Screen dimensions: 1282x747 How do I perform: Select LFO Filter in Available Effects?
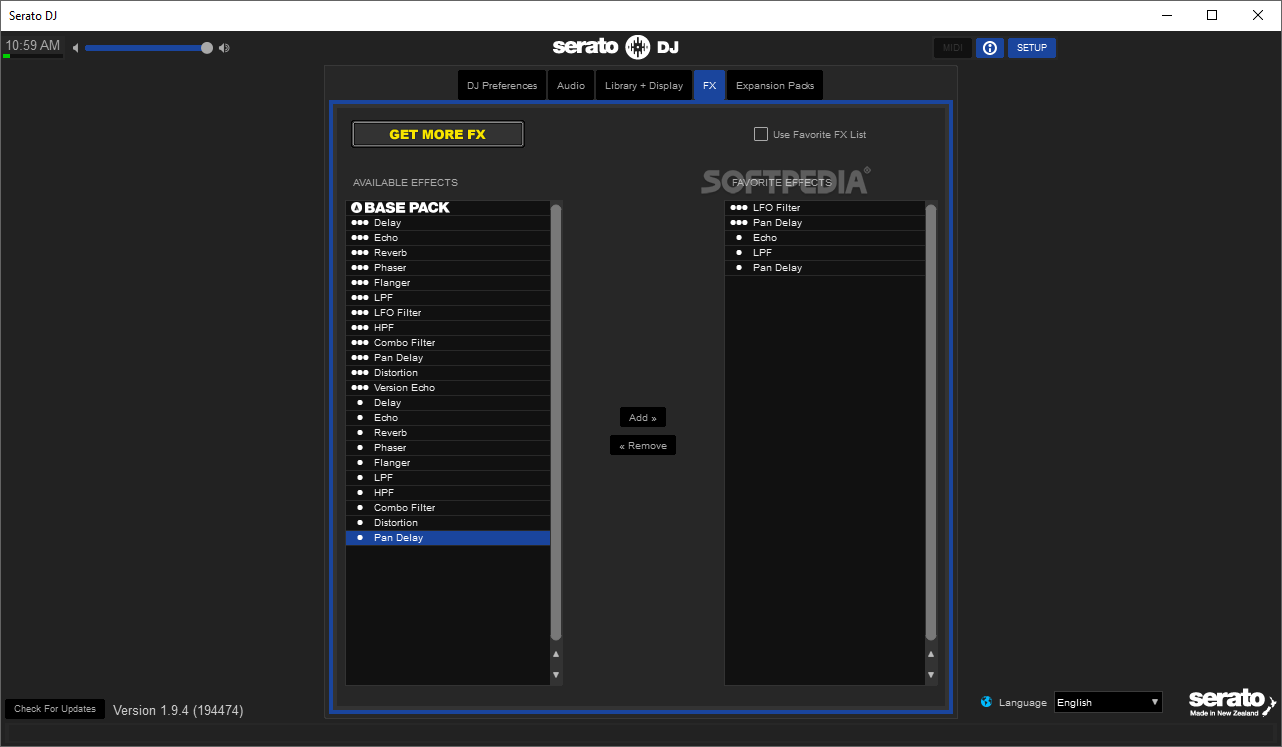click(448, 313)
